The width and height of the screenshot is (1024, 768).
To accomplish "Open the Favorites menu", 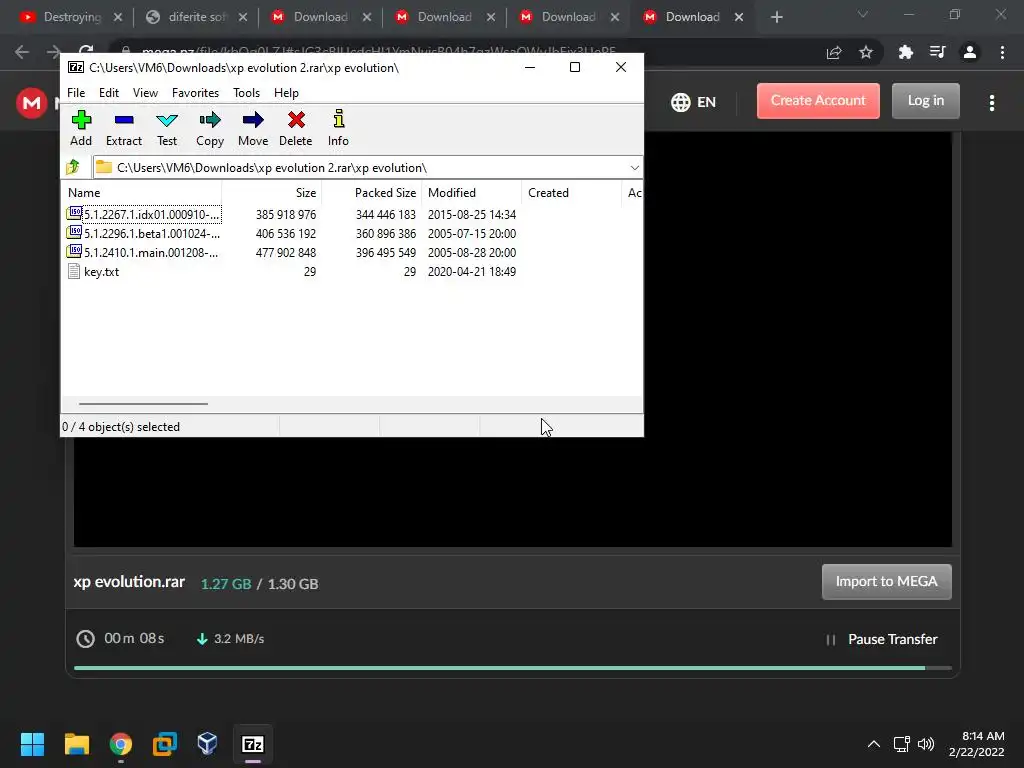I will (195, 93).
